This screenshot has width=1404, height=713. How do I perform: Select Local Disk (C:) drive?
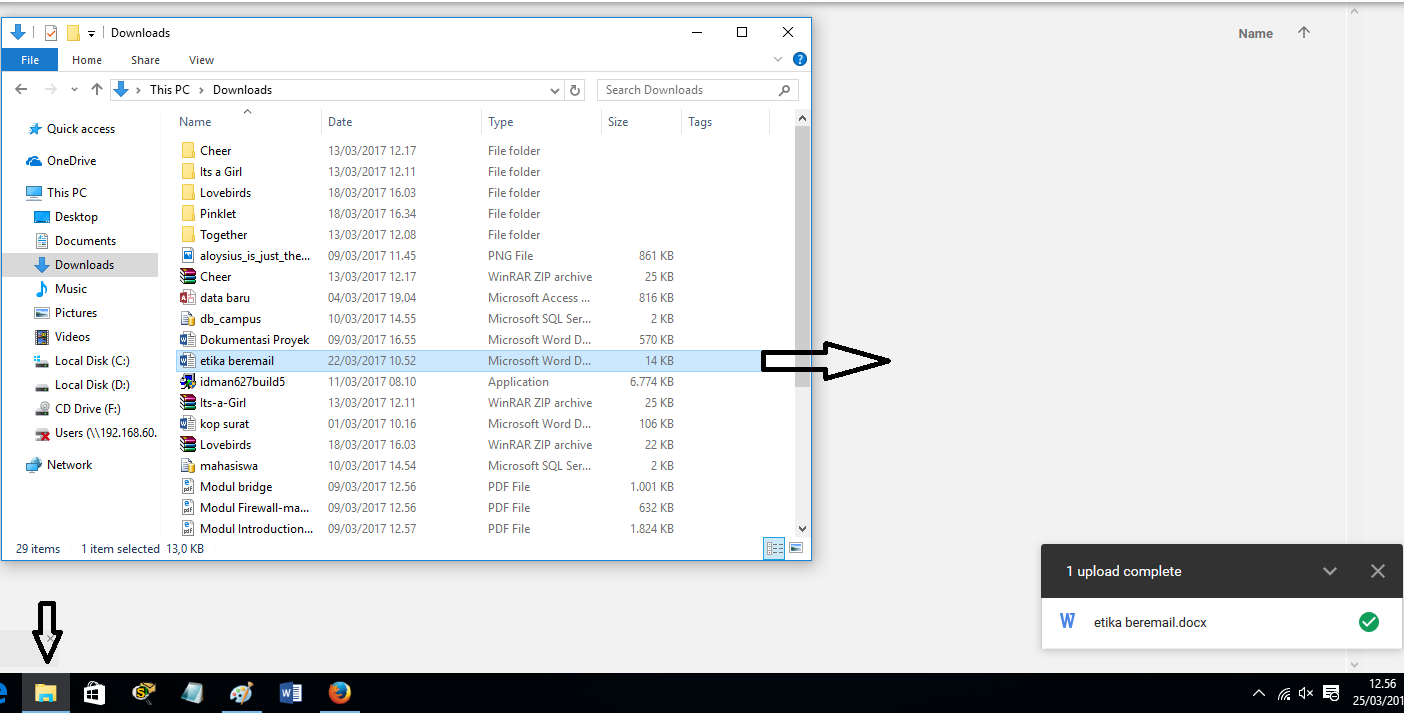pos(92,361)
